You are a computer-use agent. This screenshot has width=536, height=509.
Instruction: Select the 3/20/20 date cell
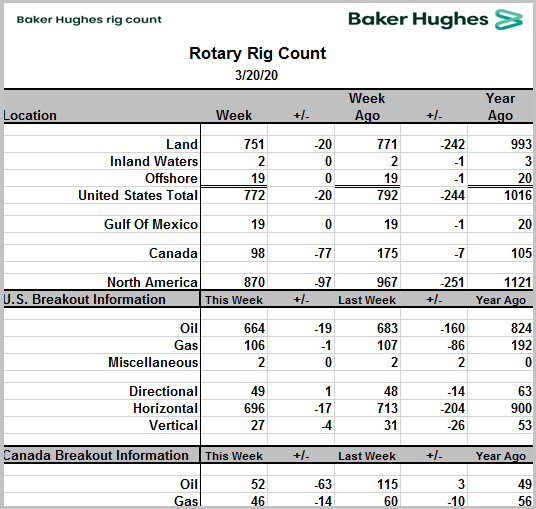coord(256,75)
